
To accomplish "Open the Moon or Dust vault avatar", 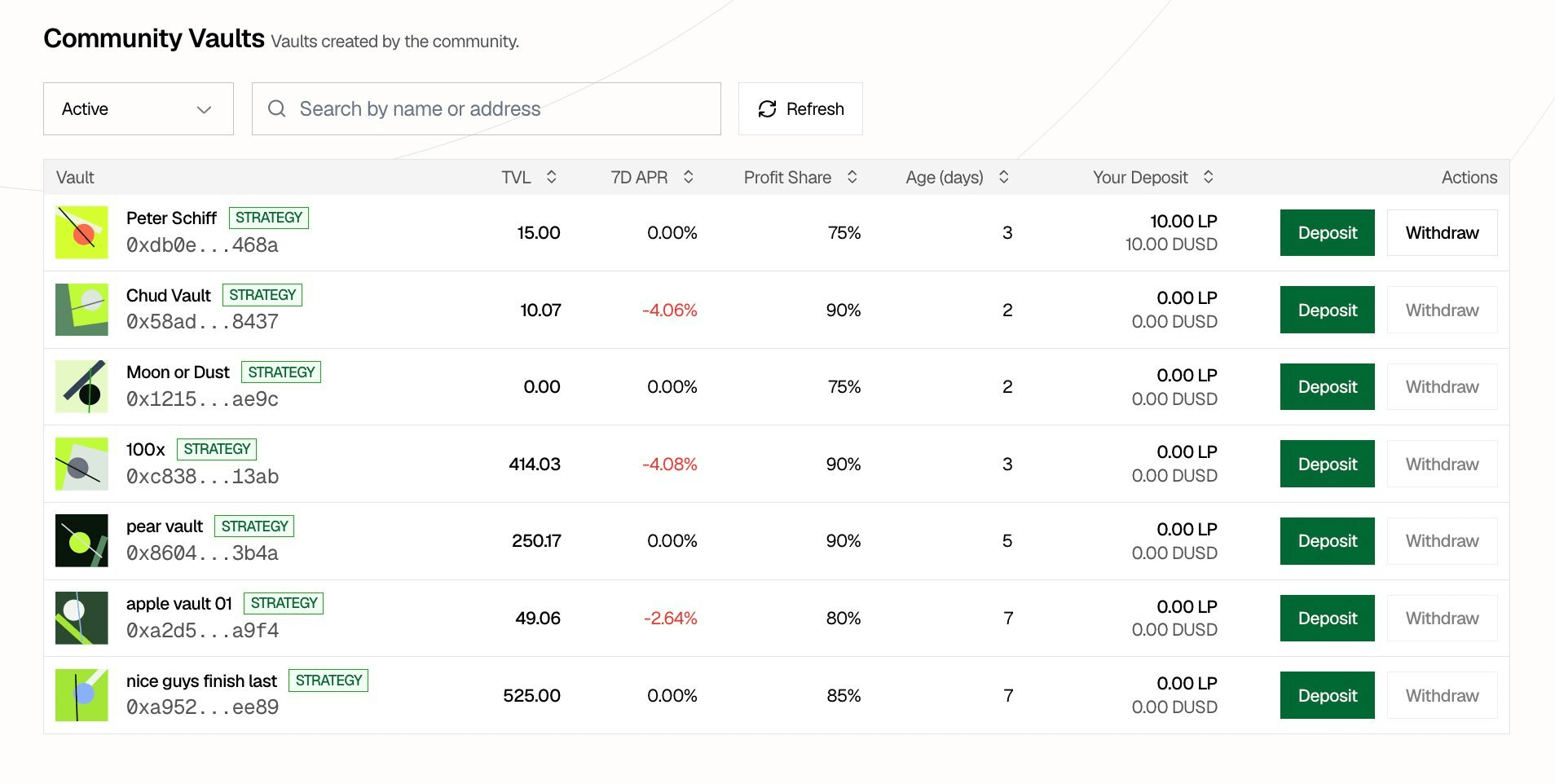I will (x=81, y=386).
